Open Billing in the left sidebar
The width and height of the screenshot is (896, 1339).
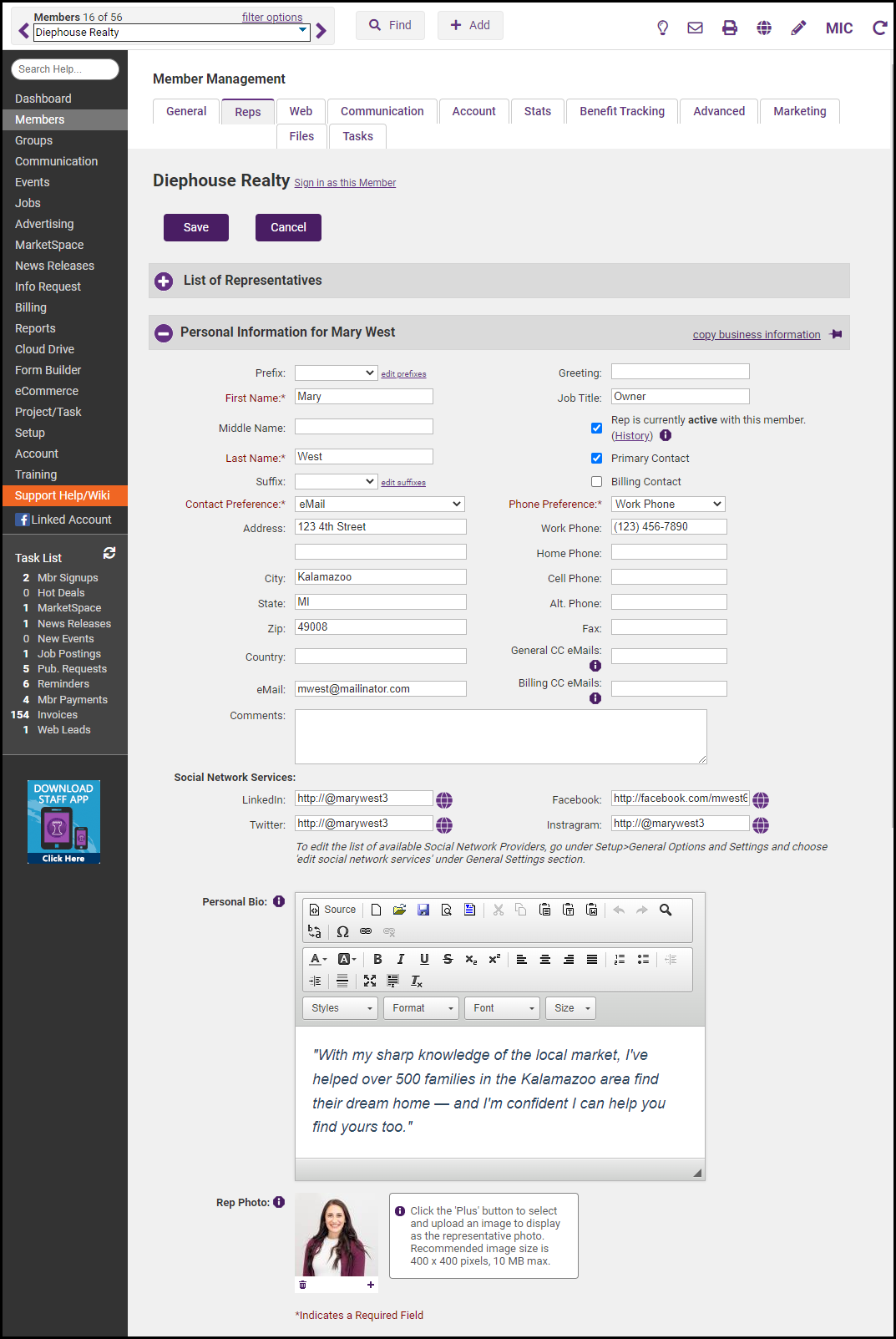31,307
